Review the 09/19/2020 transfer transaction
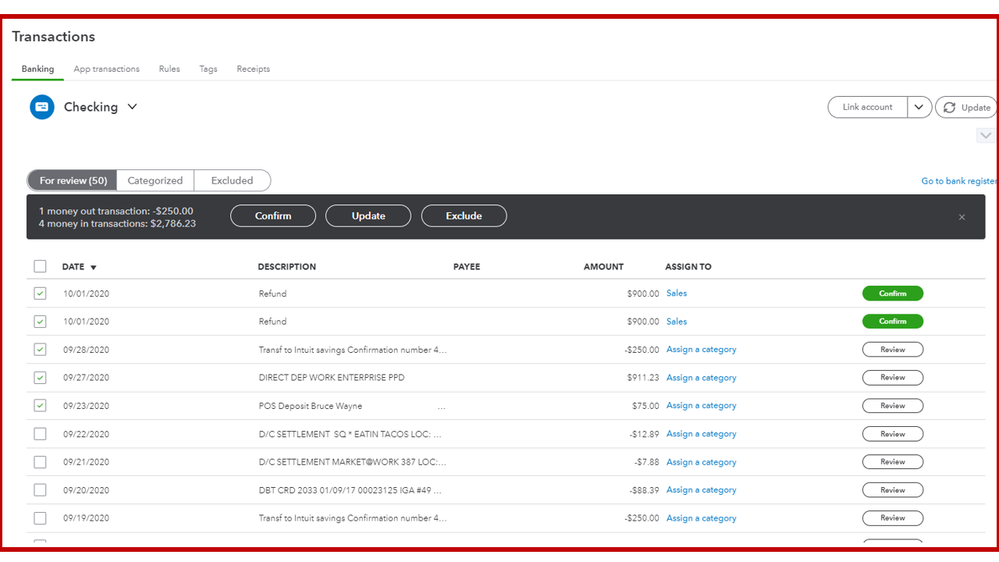Viewport: 999px width, 562px height. [893, 518]
